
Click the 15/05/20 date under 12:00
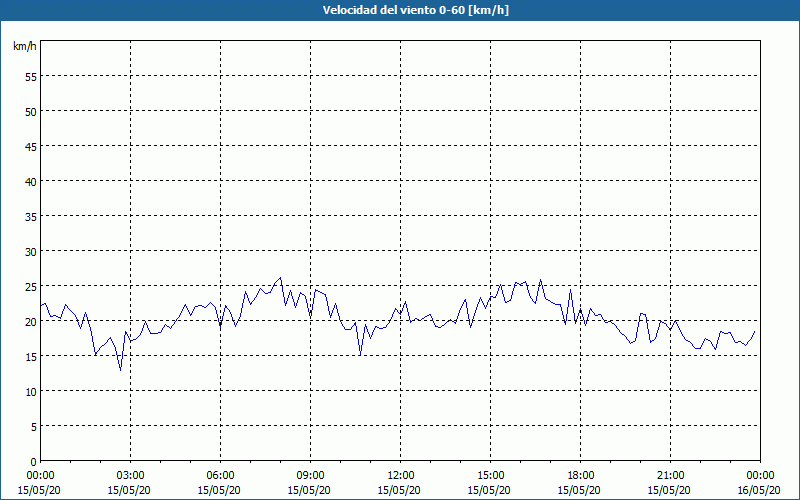pyautogui.click(x=399, y=490)
